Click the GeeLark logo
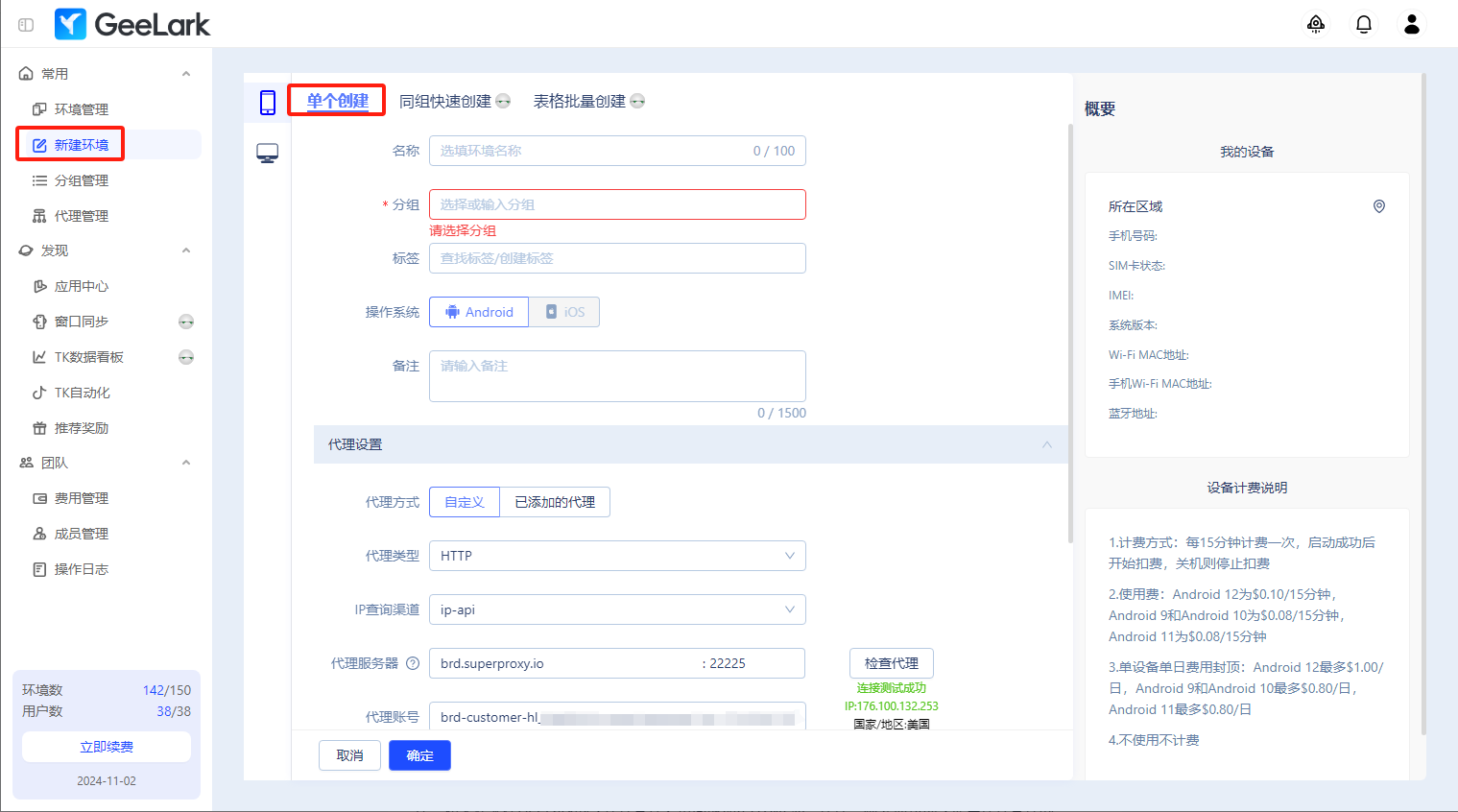The image size is (1458, 812). (x=132, y=24)
